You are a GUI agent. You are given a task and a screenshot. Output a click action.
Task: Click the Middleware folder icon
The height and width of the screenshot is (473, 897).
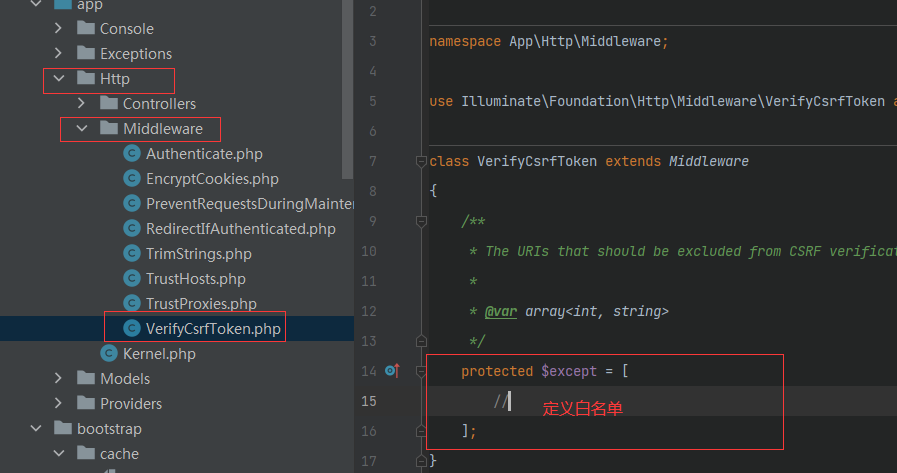(109, 128)
